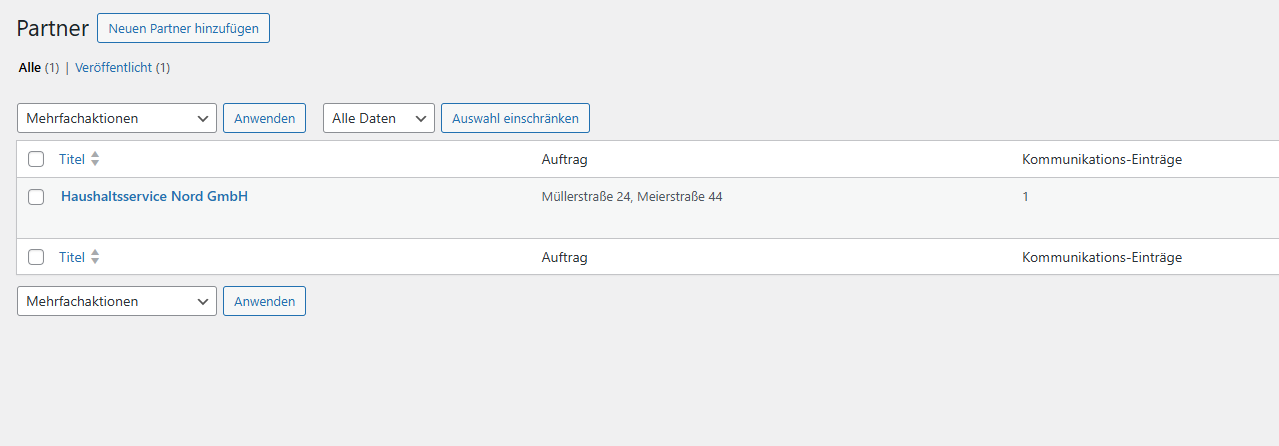
Task: Click the bottom Anwenden button
Action: [264, 301]
